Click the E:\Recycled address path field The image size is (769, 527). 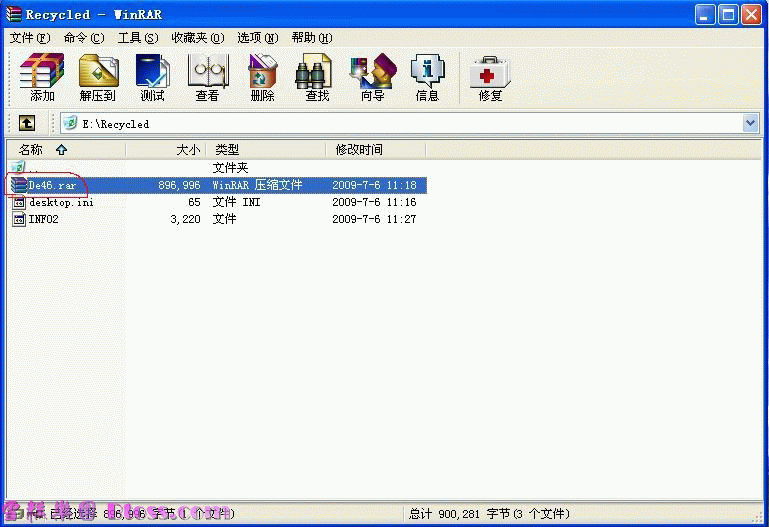pyautogui.click(x=410, y=123)
